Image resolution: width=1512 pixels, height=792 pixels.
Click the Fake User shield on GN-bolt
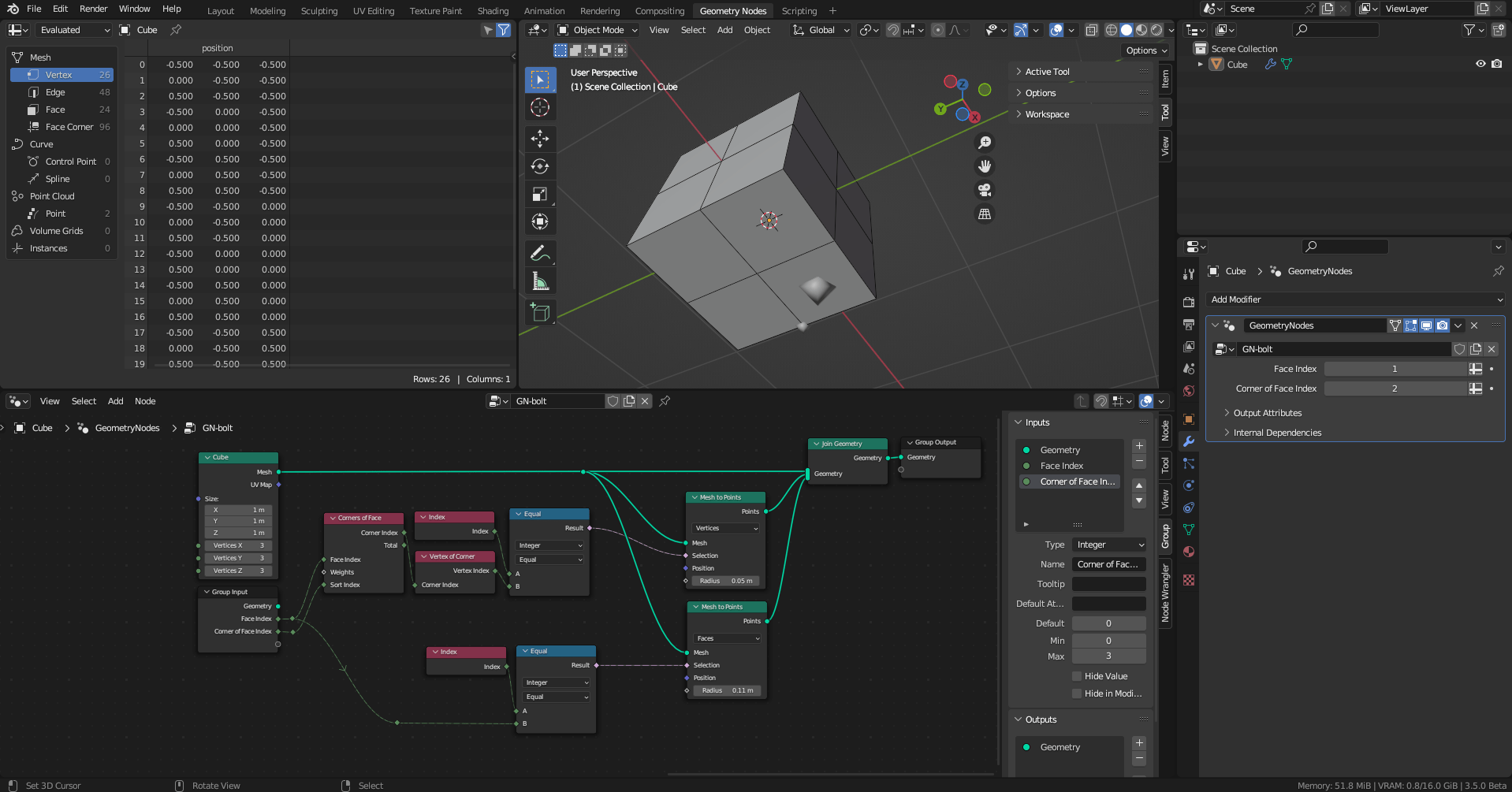1459,349
